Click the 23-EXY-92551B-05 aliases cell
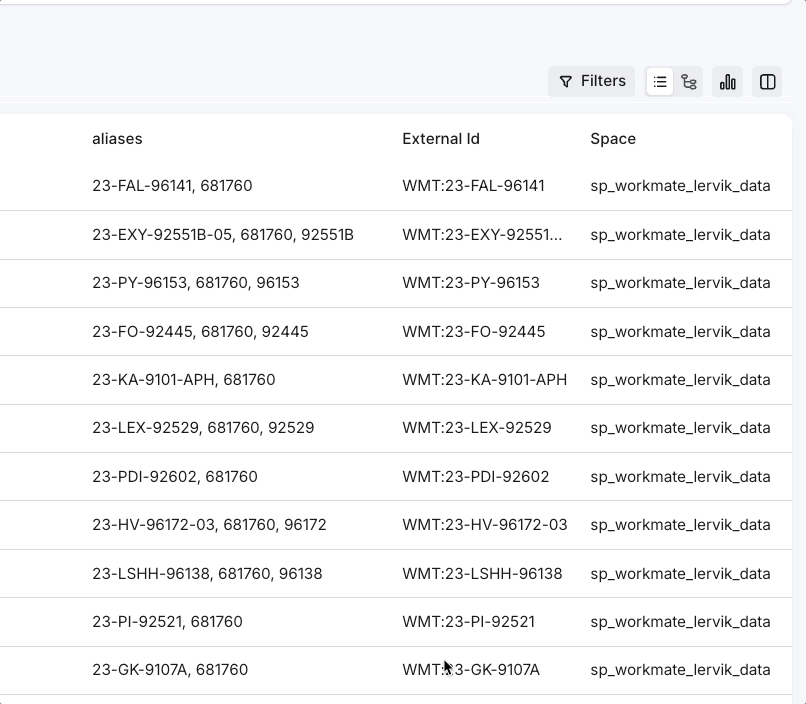The height and width of the screenshot is (704, 806). 223,235
